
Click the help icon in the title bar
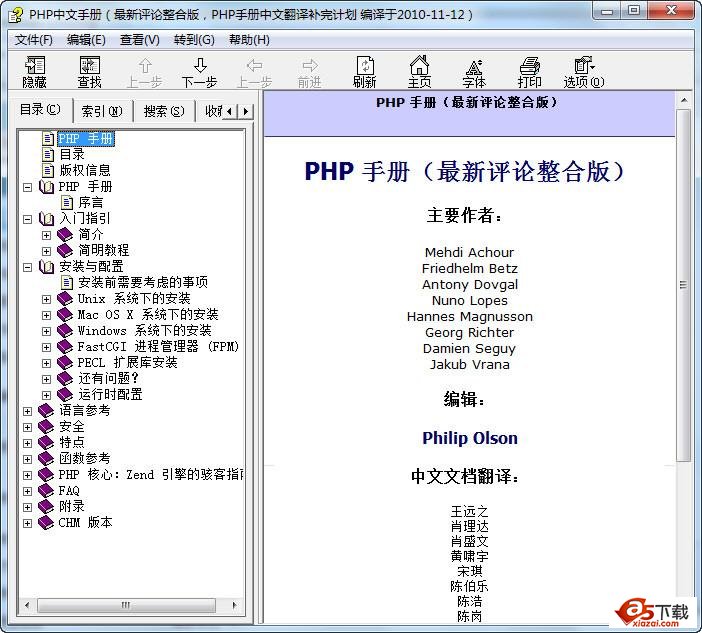pyautogui.click(x=16, y=15)
